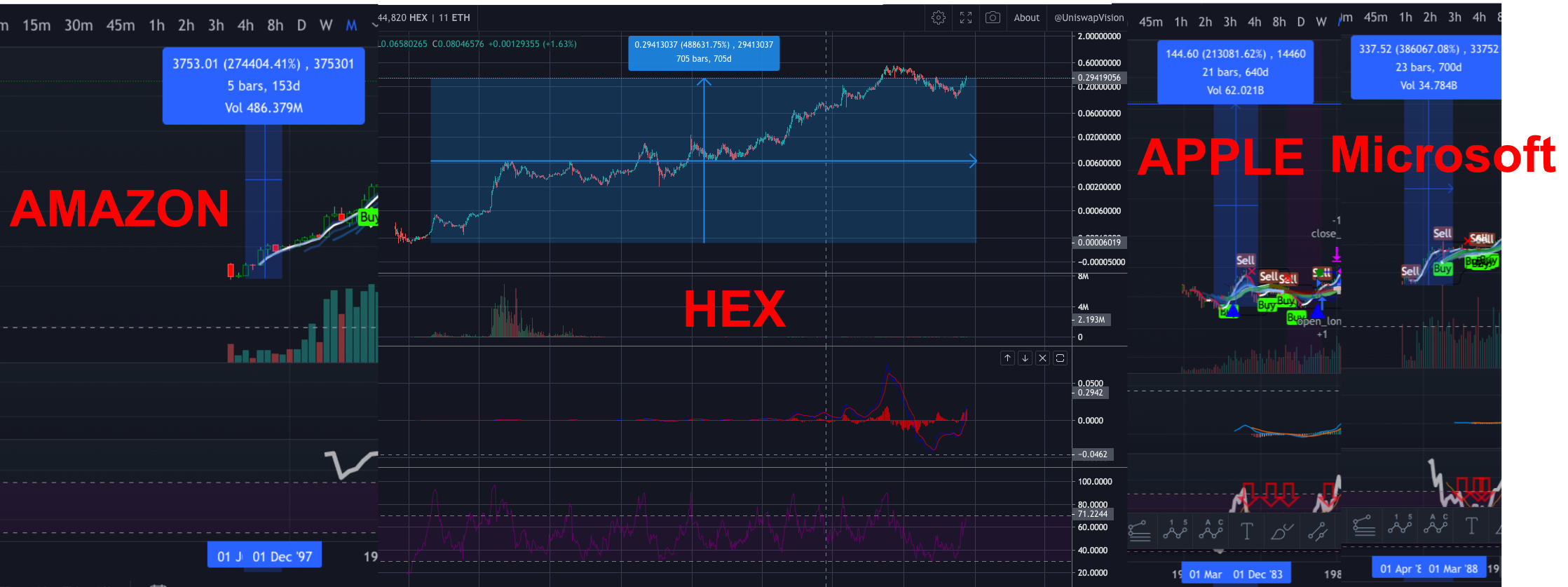Click the "0.00006019" price axis label
Screen dimensions: 1568x587
tap(1098, 243)
